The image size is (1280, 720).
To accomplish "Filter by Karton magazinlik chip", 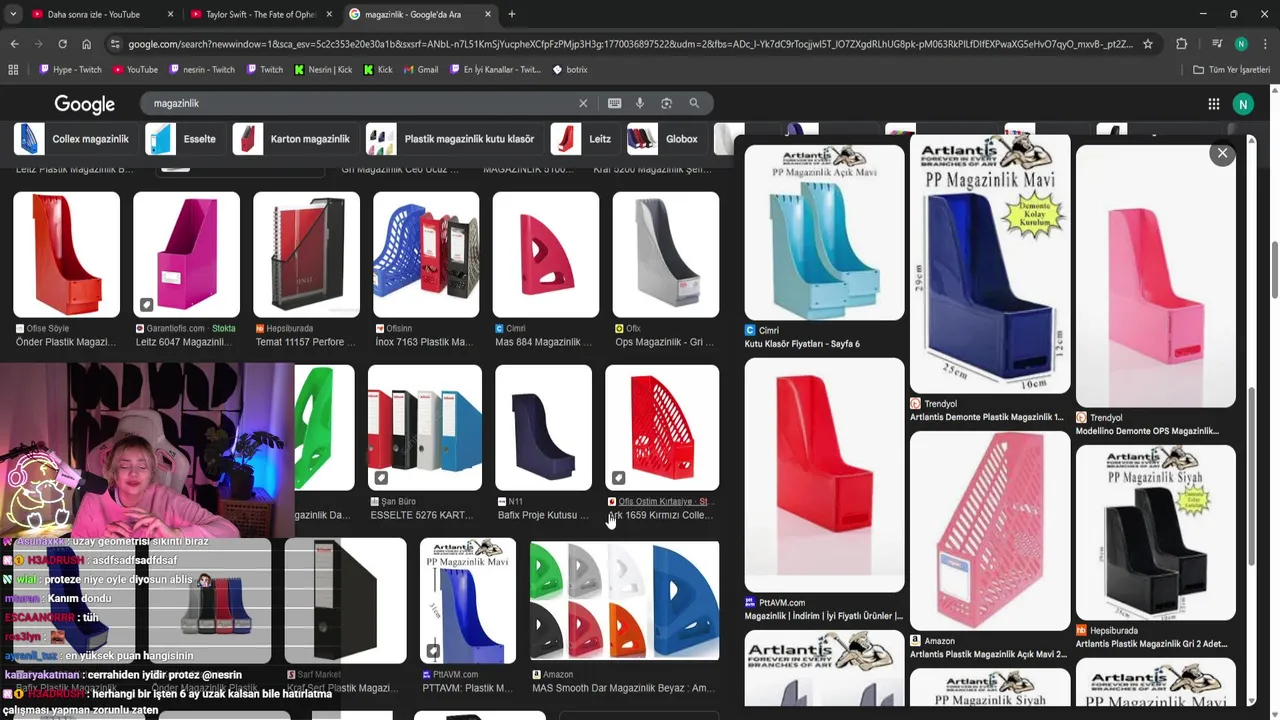I will (x=292, y=139).
